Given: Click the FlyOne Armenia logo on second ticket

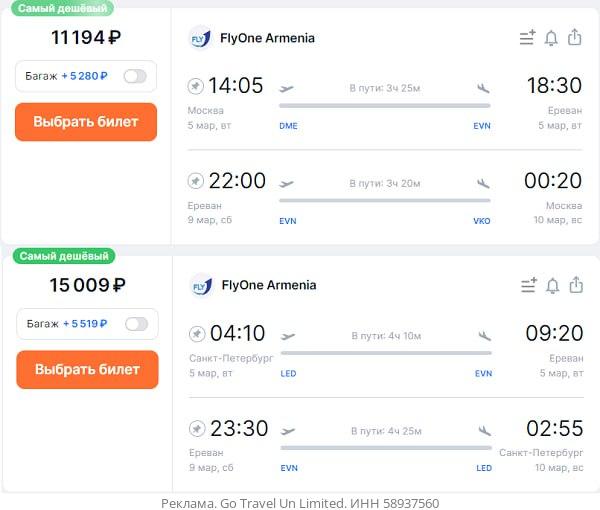Looking at the screenshot, I should point(201,286).
